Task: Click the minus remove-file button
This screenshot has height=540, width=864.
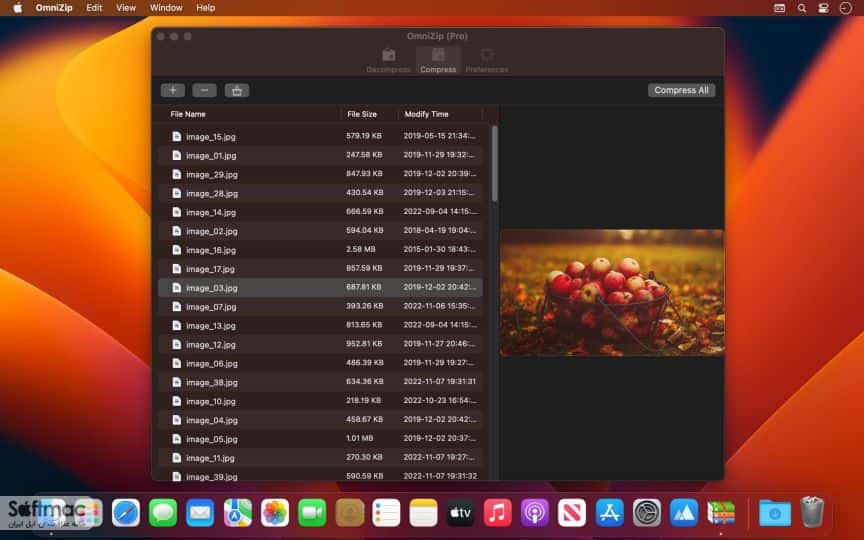Action: pyautogui.click(x=204, y=90)
